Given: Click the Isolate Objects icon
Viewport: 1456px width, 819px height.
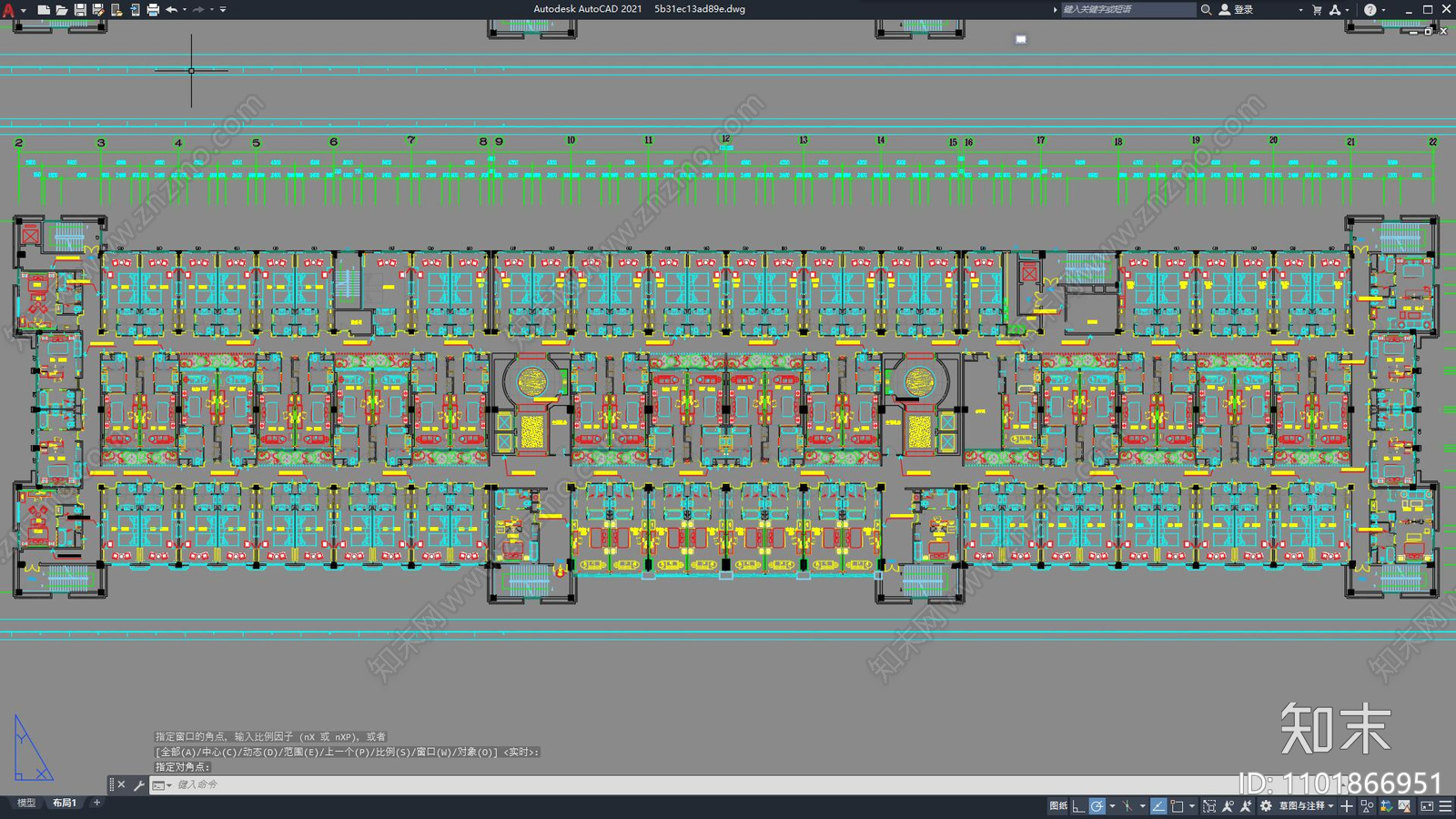Looking at the screenshot, I should pyautogui.click(x=1367, y=806).
